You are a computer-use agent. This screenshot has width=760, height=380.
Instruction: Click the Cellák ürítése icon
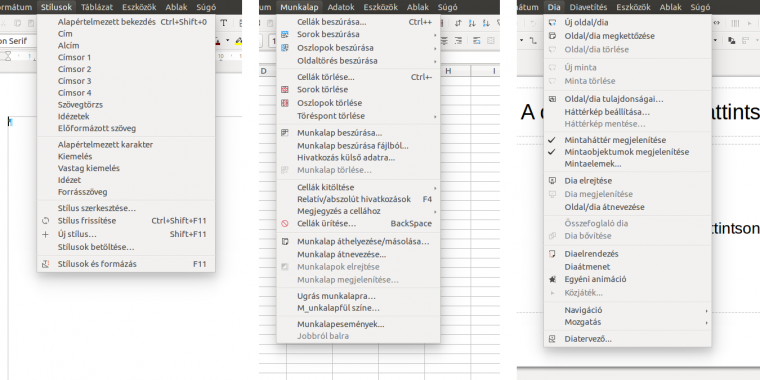pyautogui.click(x=285, y=223)
